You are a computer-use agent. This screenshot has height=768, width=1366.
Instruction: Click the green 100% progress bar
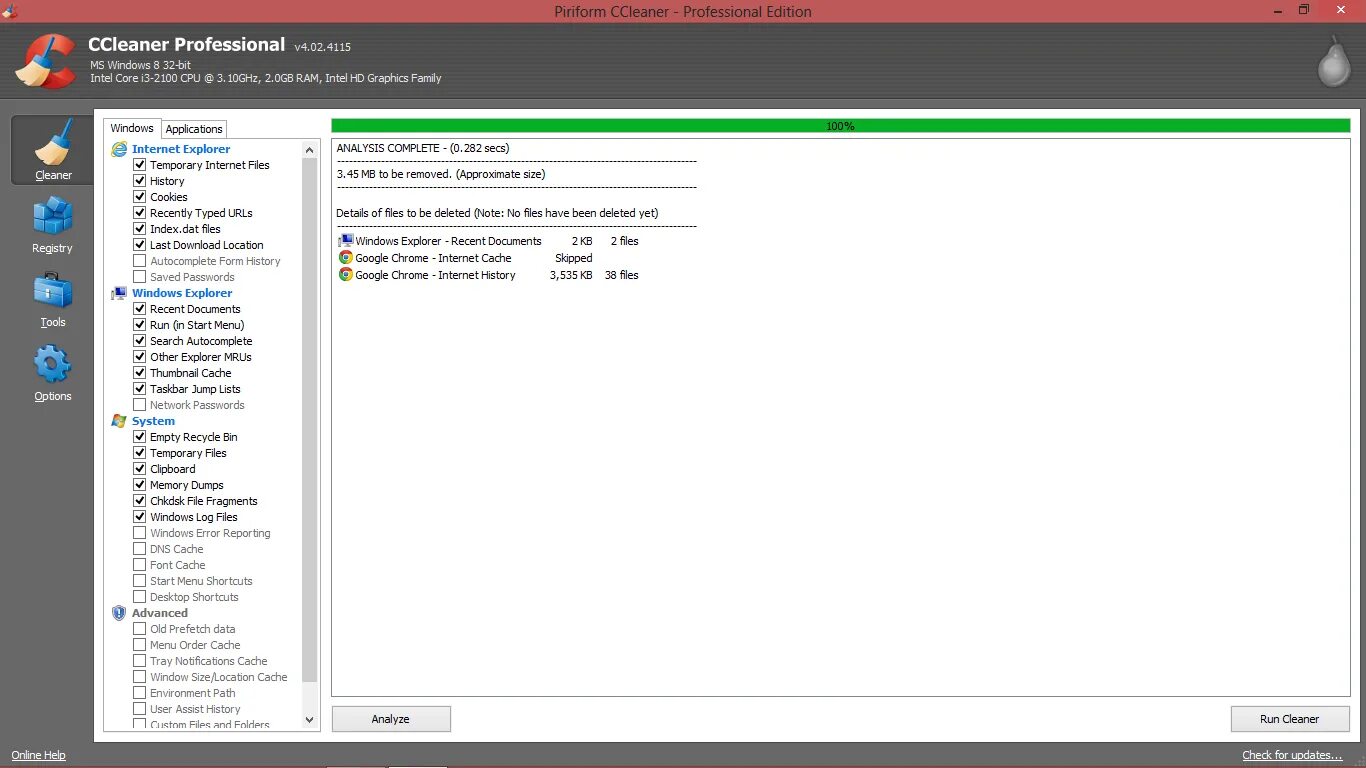tap(841, 126)
